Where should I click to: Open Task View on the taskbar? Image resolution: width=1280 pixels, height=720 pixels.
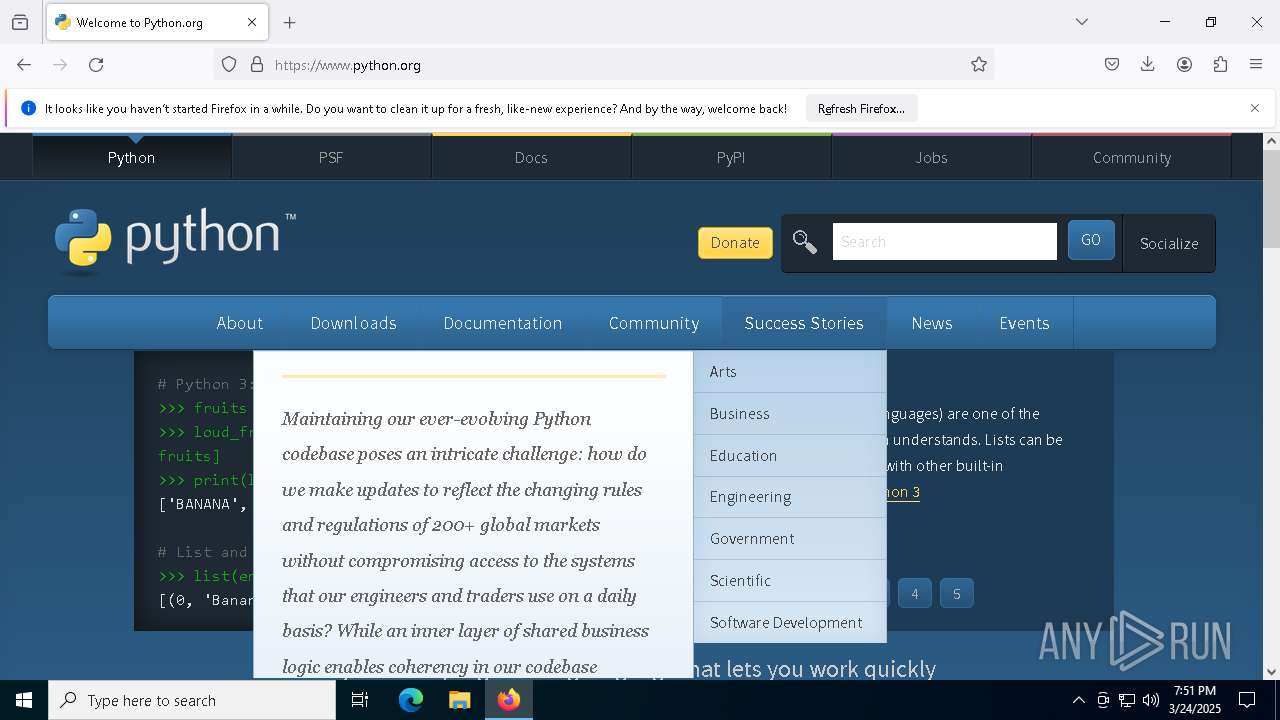[x=360, y=700]
